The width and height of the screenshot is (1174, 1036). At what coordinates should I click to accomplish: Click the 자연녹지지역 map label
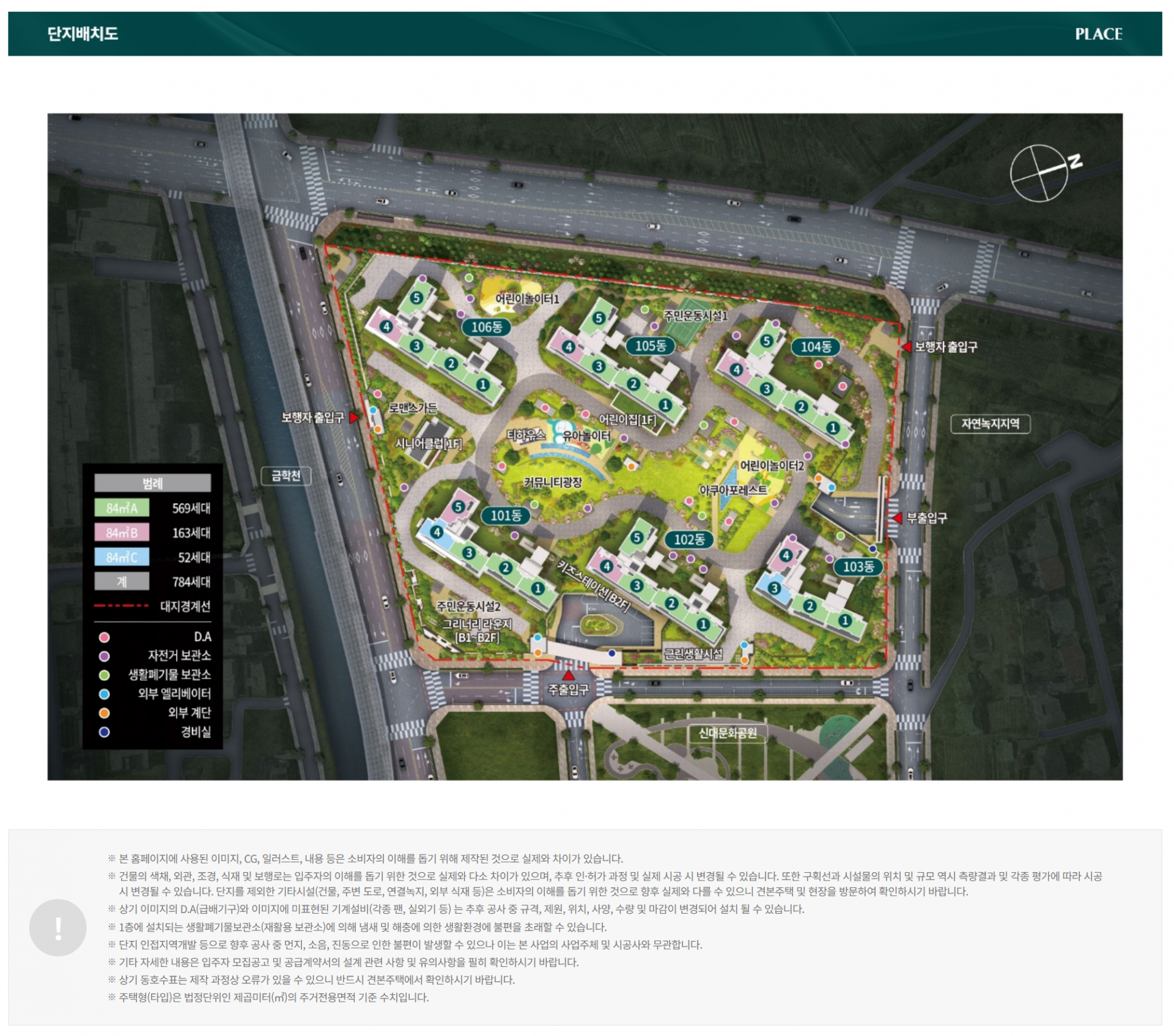pos(990,424)
